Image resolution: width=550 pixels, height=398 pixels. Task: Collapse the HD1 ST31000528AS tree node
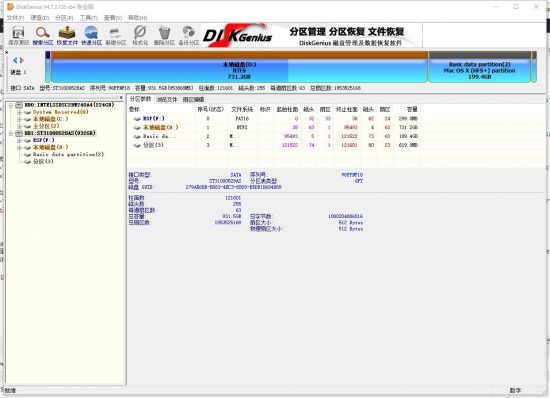pos(11,133)
